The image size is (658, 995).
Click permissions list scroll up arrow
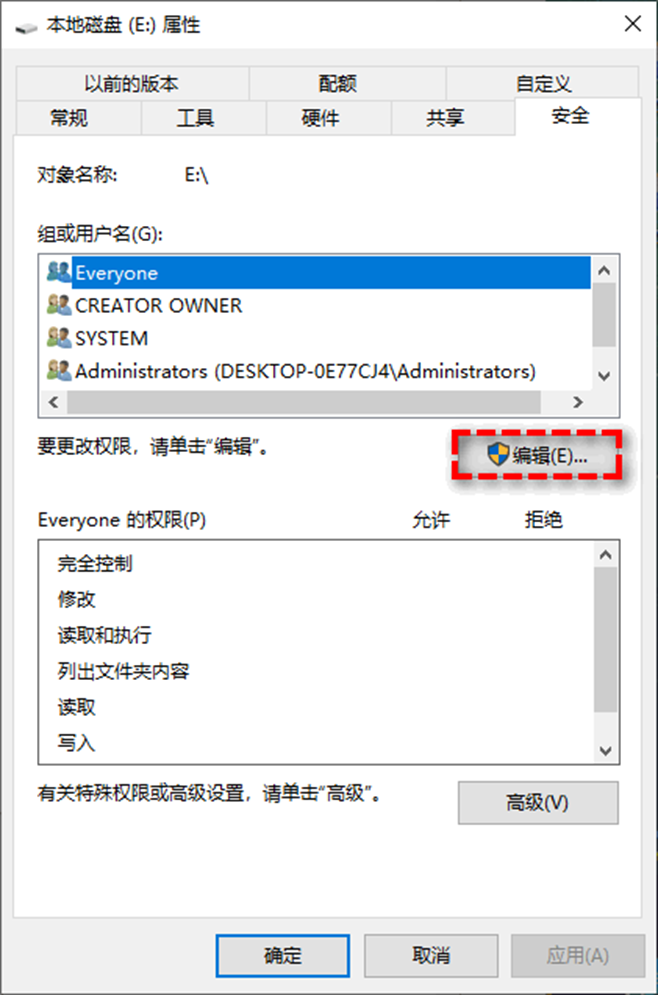(605, 555)
